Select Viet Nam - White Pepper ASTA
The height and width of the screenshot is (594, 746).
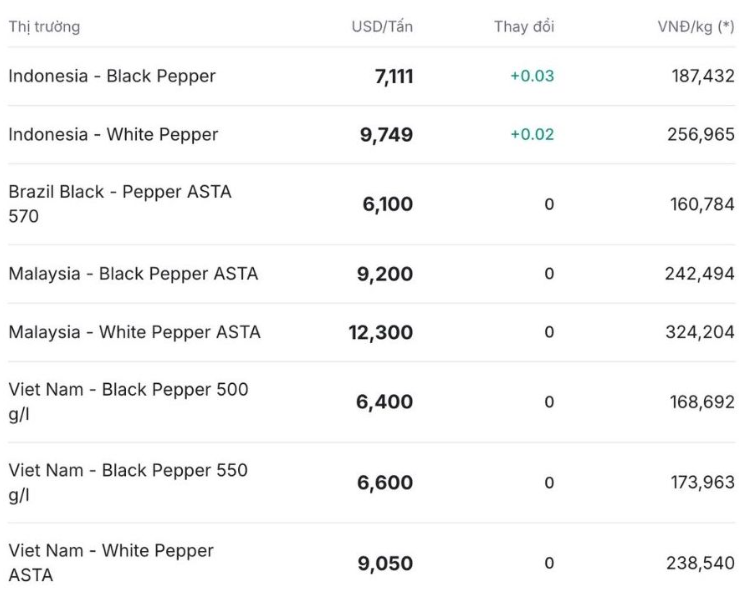click(111, 563)
